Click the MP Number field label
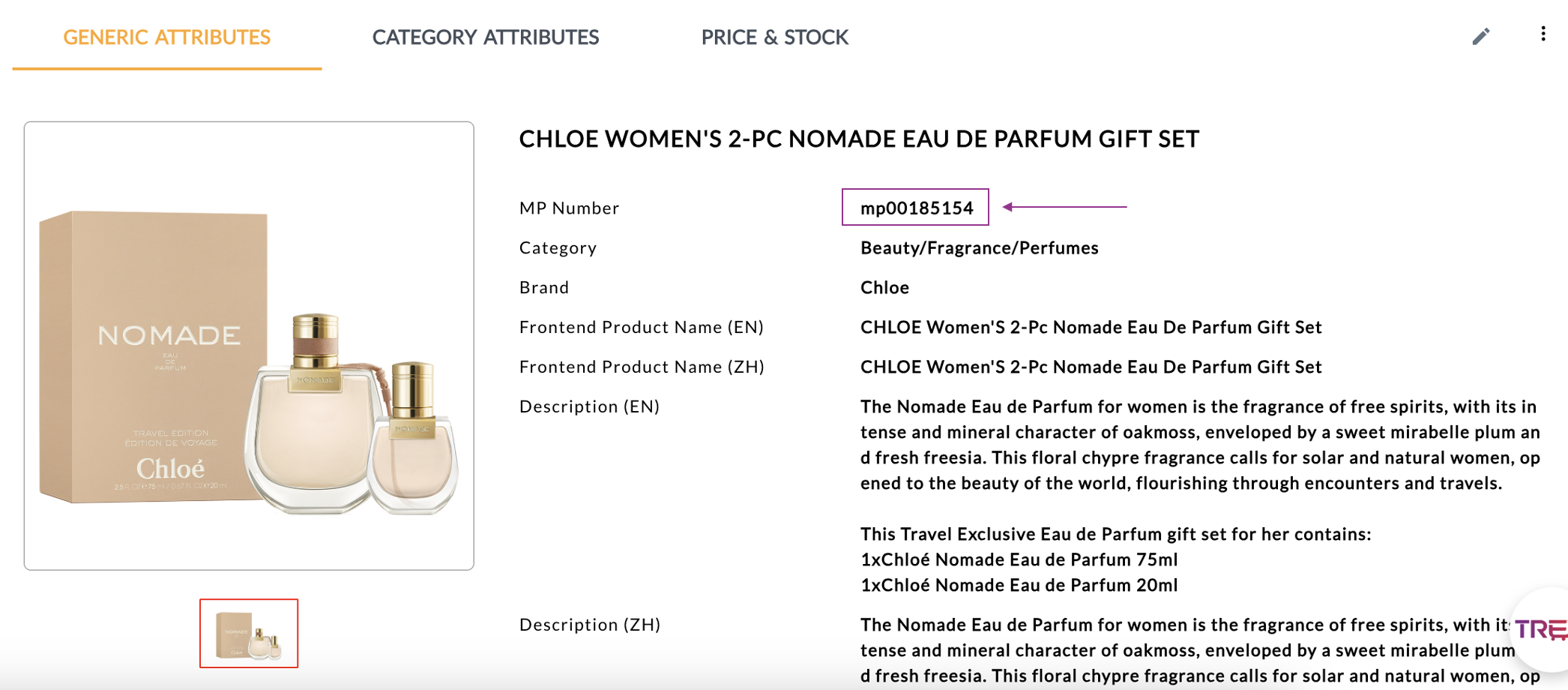 [569, 208]
